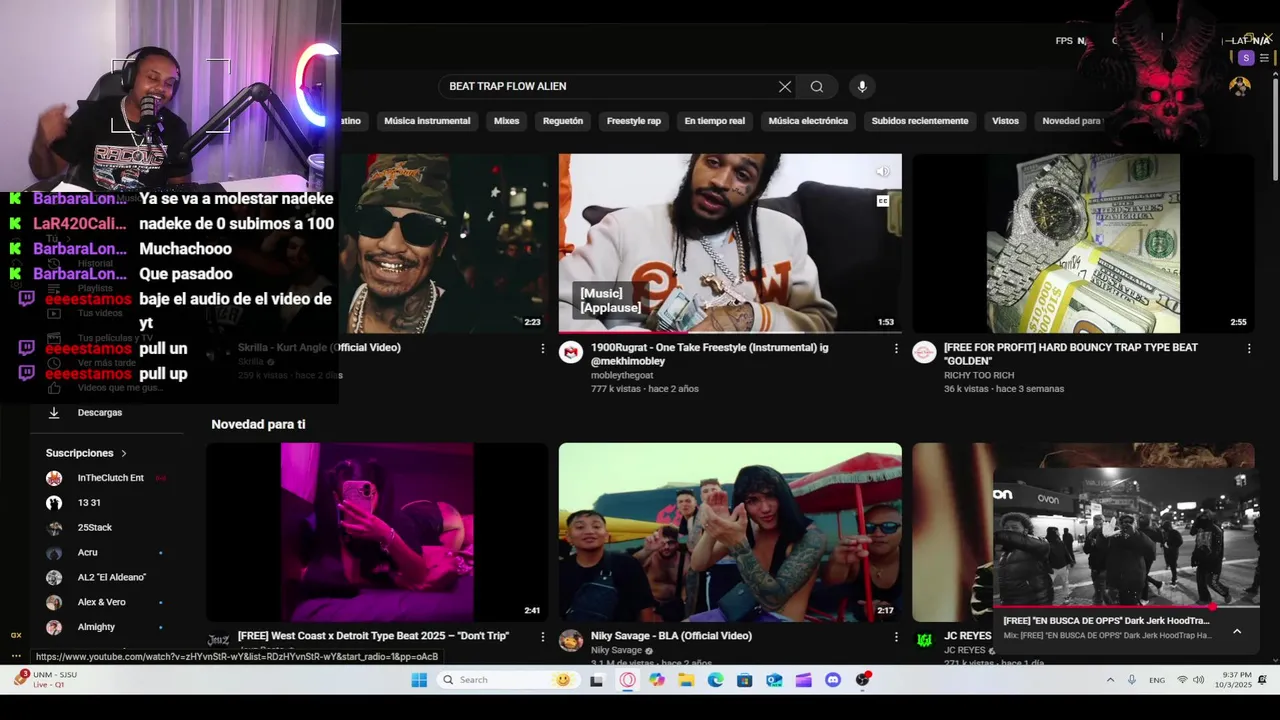Screen dimensions: 1280x720
Task: Open 1900Rugrat One Take Freestyle title link
Action: [710, 354]
